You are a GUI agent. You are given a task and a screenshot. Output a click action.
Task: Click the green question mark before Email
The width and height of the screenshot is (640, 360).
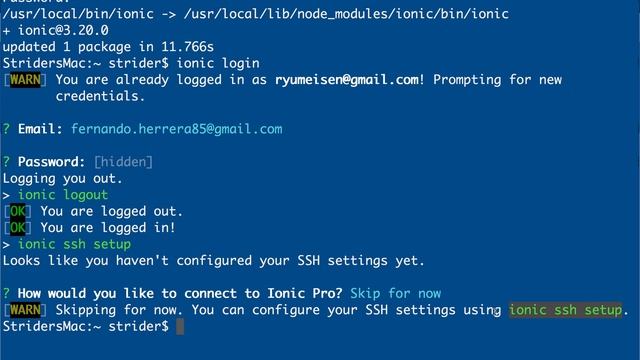click(x=6, y=129)
